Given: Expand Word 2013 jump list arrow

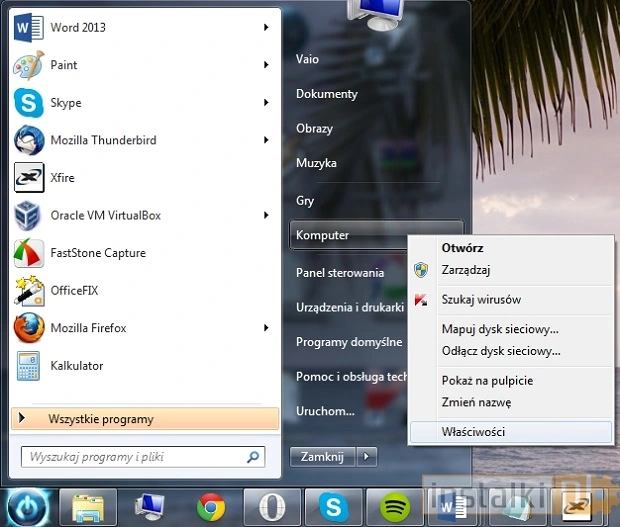Looking at the screenshot, I should click(266, 27).
